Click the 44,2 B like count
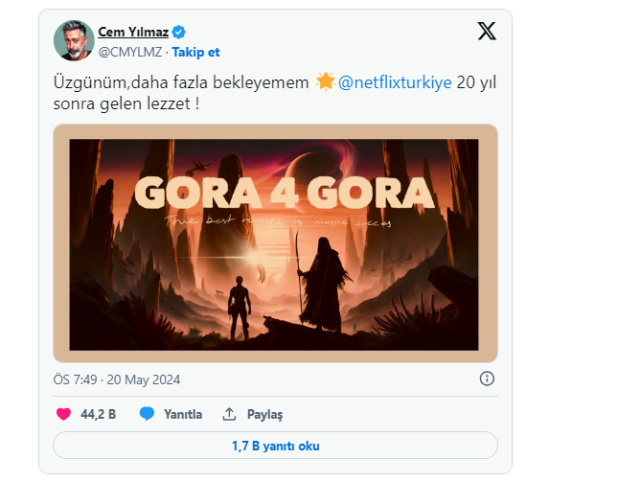Viewport: 641px width, 482px height. tap(99, 414)
